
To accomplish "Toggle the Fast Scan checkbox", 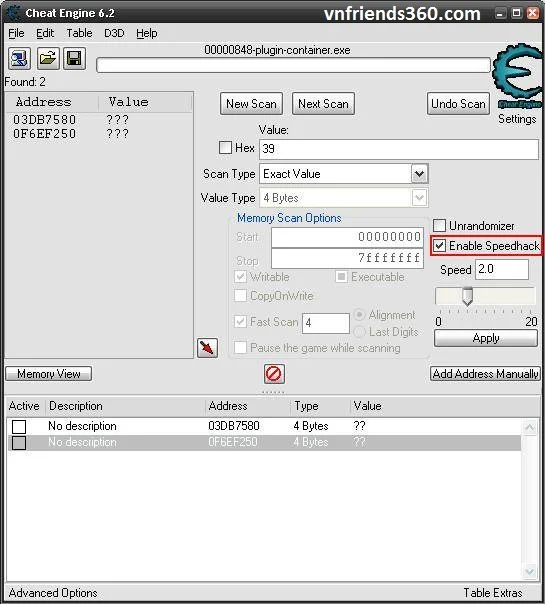I will coord(240,321).
